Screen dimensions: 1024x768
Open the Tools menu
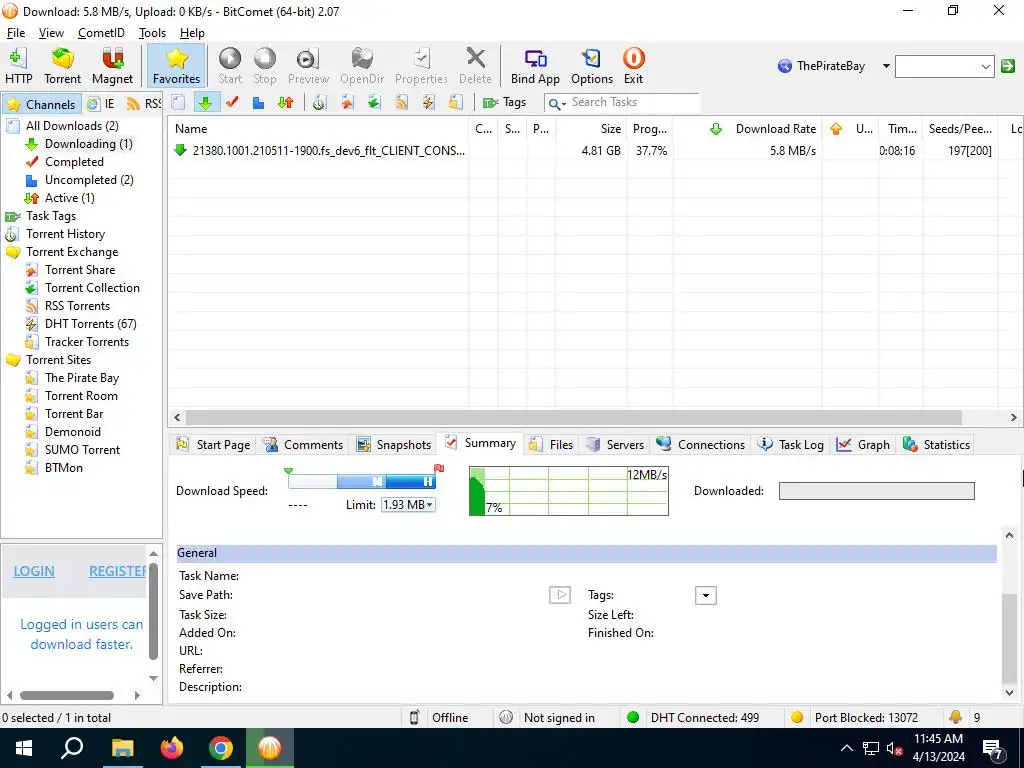pos(152,33)
